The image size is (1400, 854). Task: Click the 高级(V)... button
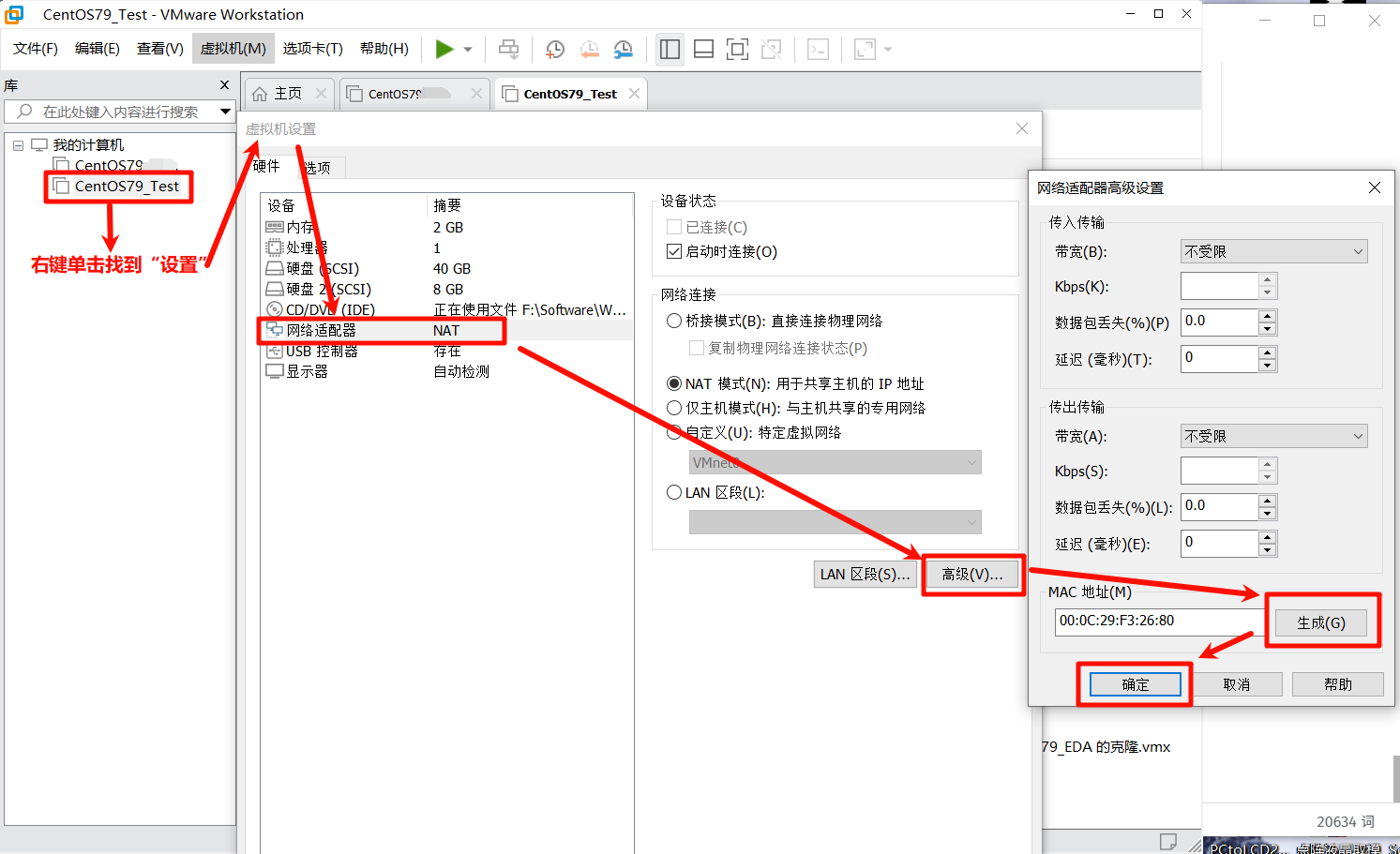click(x=971, y=575)
